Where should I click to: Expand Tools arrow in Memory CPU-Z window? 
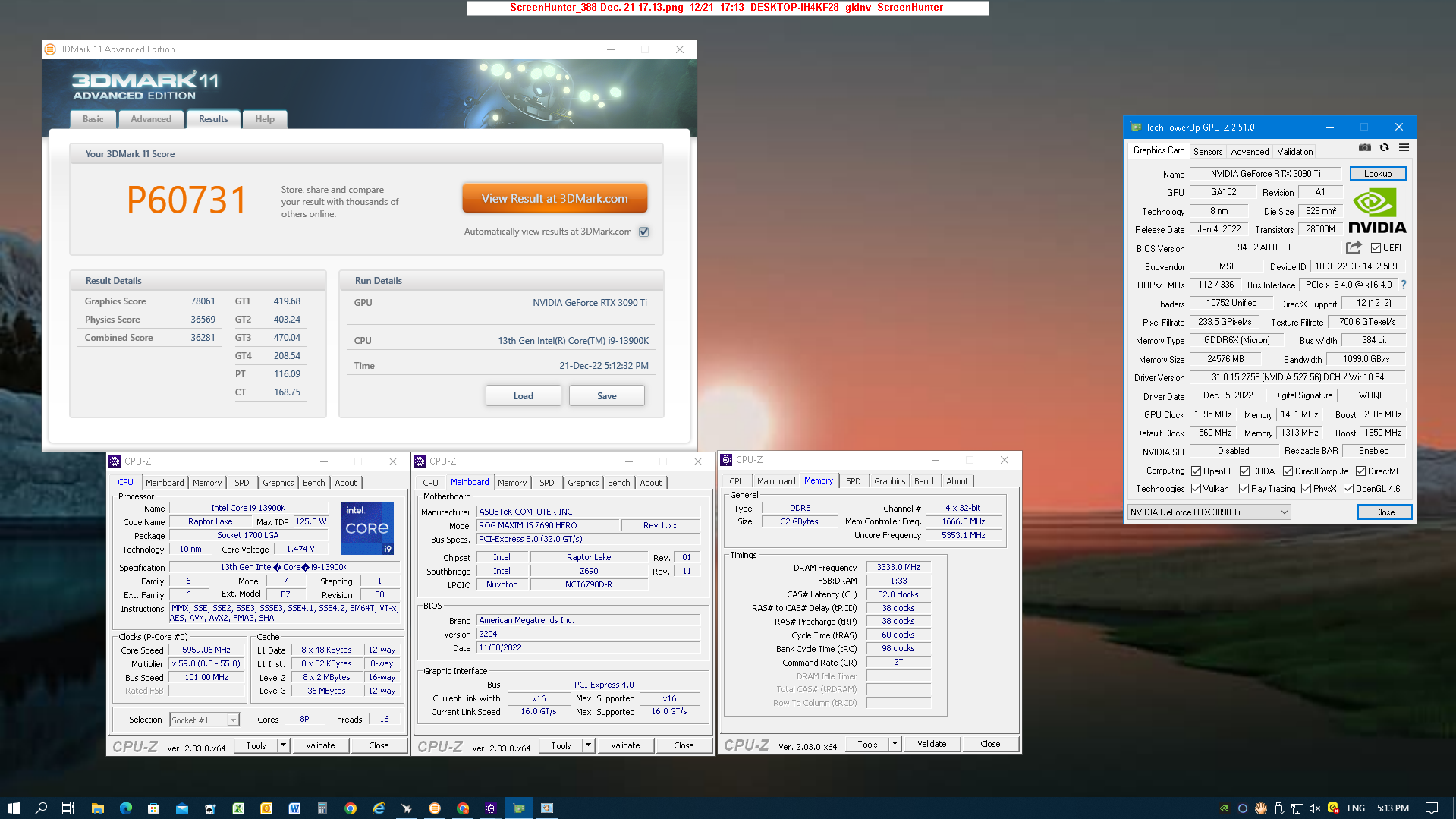click(x=895, y=744)
